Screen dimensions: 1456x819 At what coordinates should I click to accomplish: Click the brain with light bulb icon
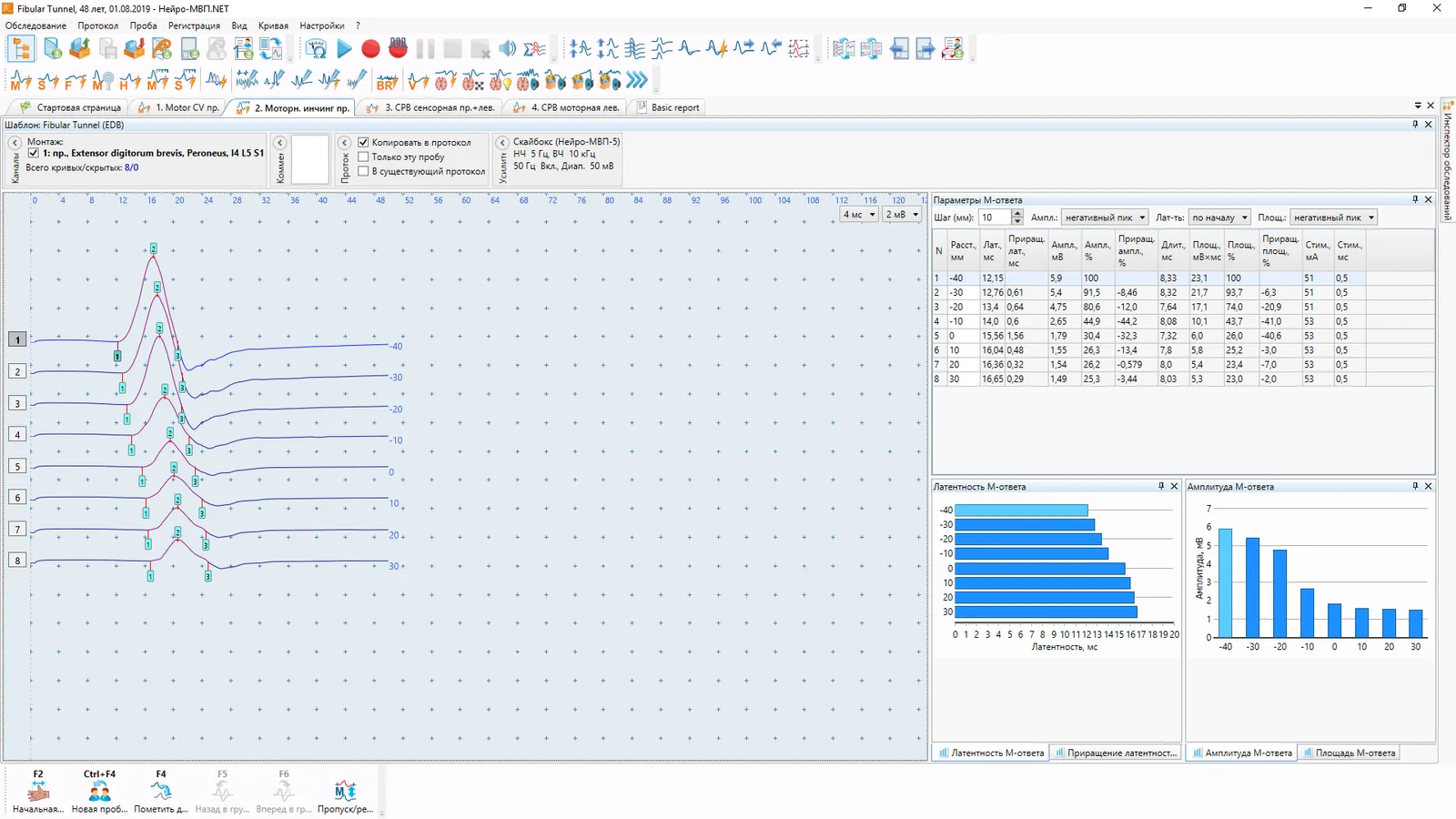click(500, 81)
